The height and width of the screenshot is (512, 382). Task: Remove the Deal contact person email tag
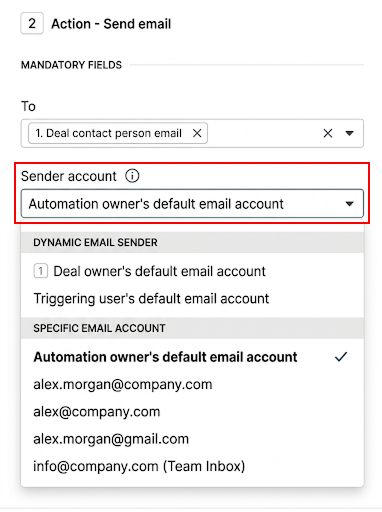click(197, 133)
